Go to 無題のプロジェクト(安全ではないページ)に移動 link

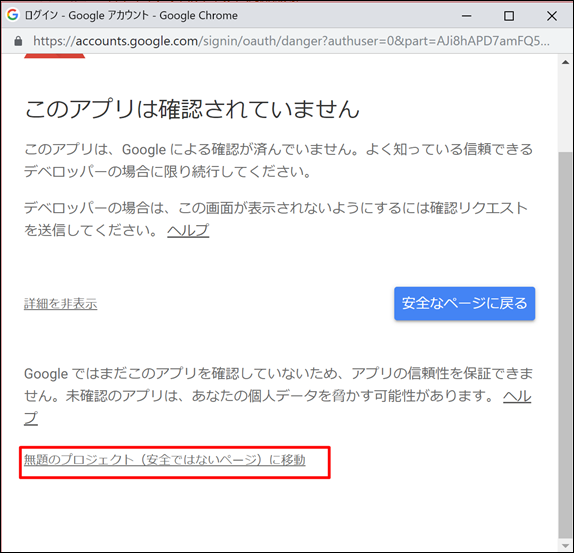point(165,460)
